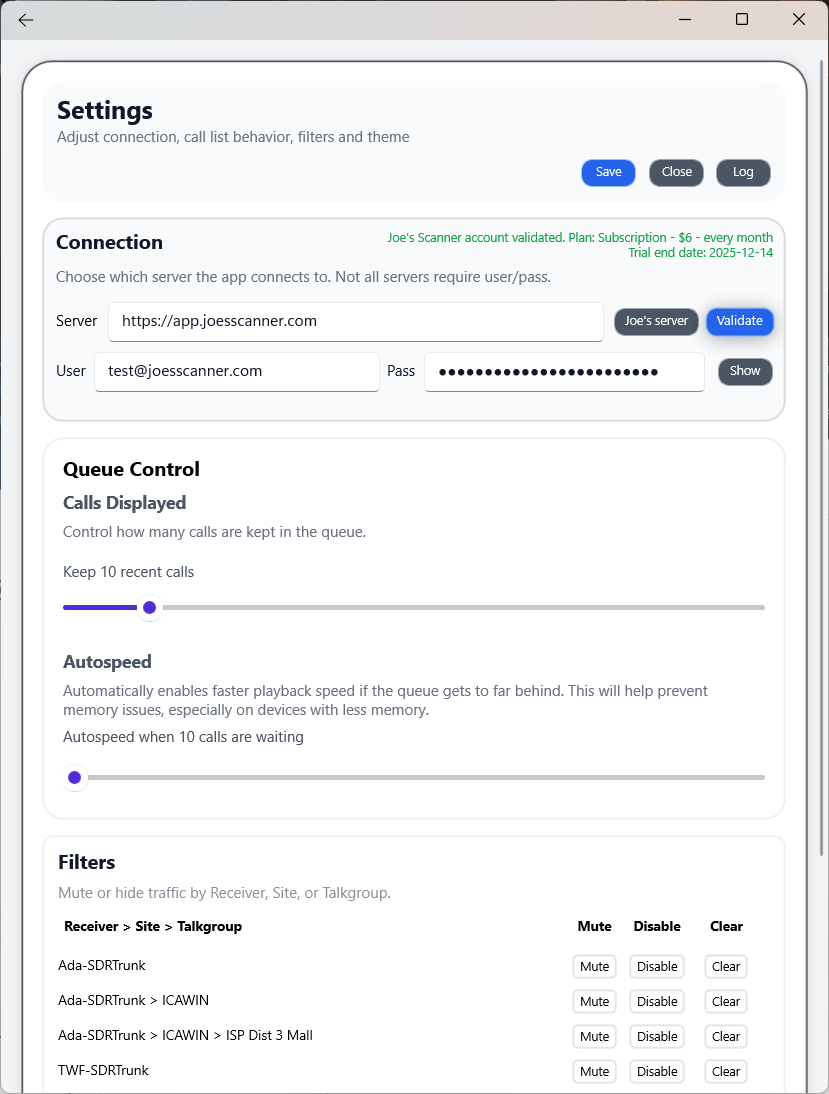Disable the Ada-SDRTrunk > ICAWIN site

(657, 1002)
